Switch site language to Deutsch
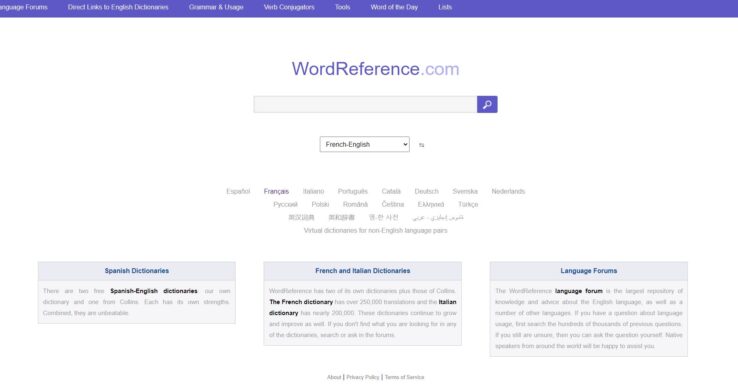 click(426, 191)
